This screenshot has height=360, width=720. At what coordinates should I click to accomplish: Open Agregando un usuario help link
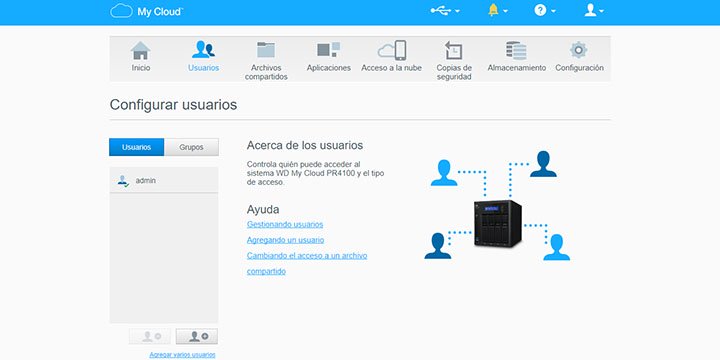coord(285,240)
